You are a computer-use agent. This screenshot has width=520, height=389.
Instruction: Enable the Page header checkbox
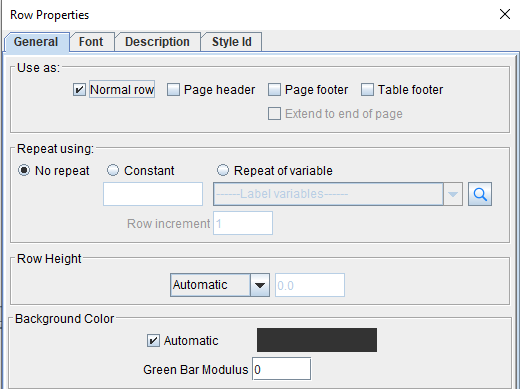pyautogui.click(x=173, y=90)
